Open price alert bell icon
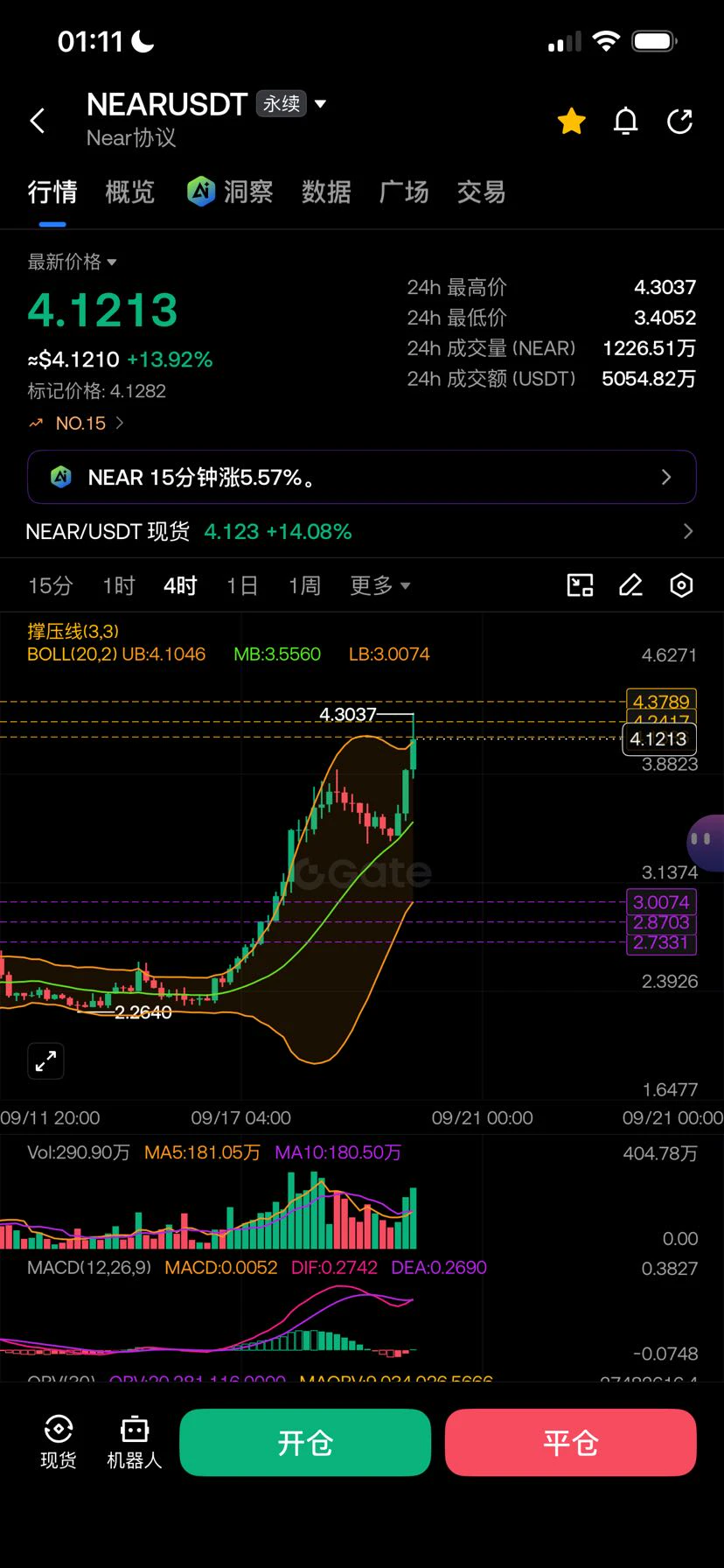 (626, 121)
